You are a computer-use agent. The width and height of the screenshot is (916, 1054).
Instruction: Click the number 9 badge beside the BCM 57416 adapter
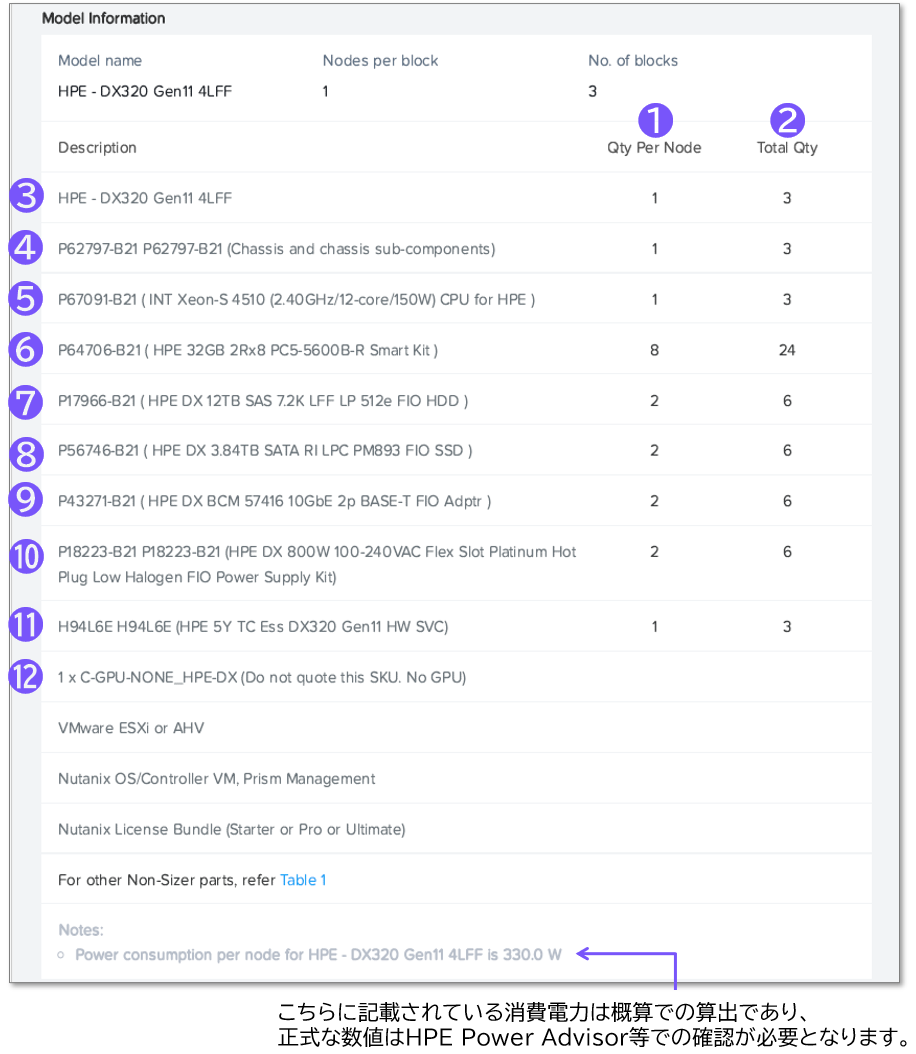(x=26, y=500)
